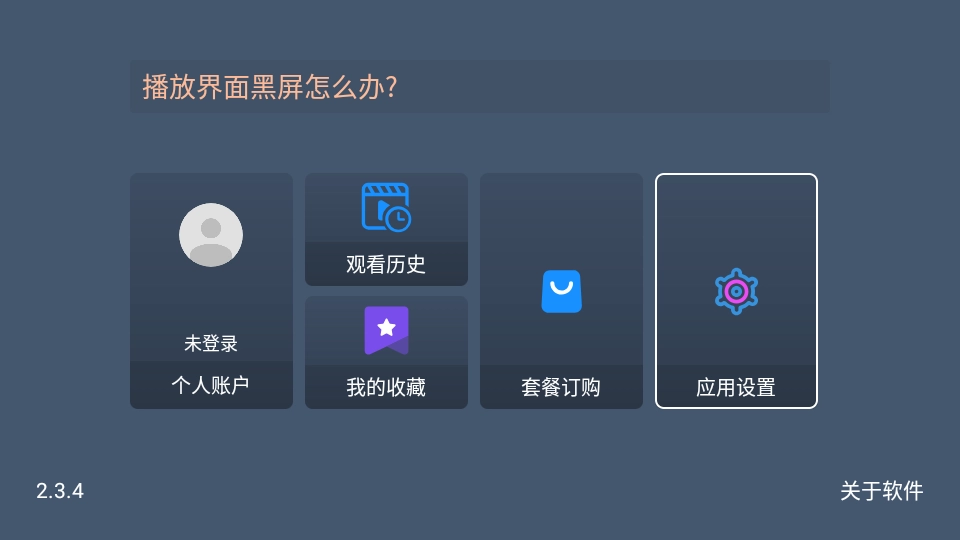This screenshot has height=540, width=960.
Task: Open the gear settings icon
Action: 737,291
